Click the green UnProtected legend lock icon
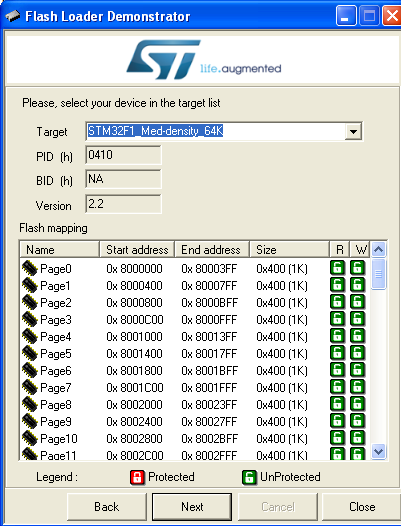Viewport: 401px width, 526px height. [249, 477]
